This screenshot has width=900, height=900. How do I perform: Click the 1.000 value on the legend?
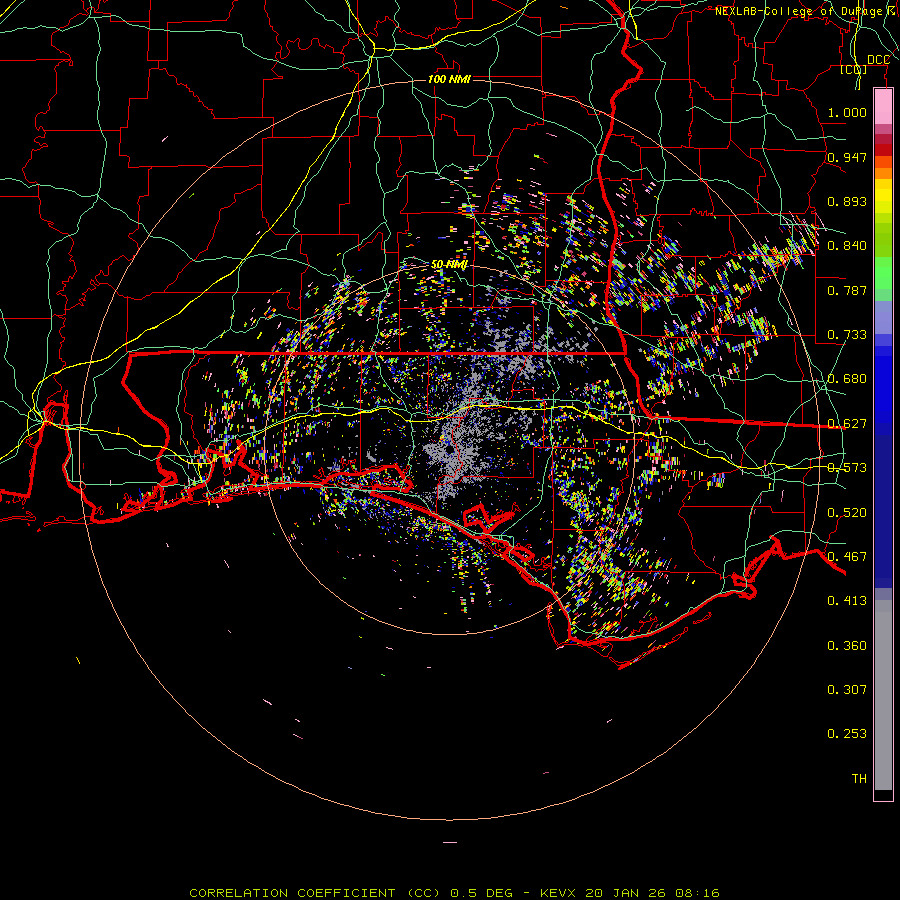click(846, 113)
